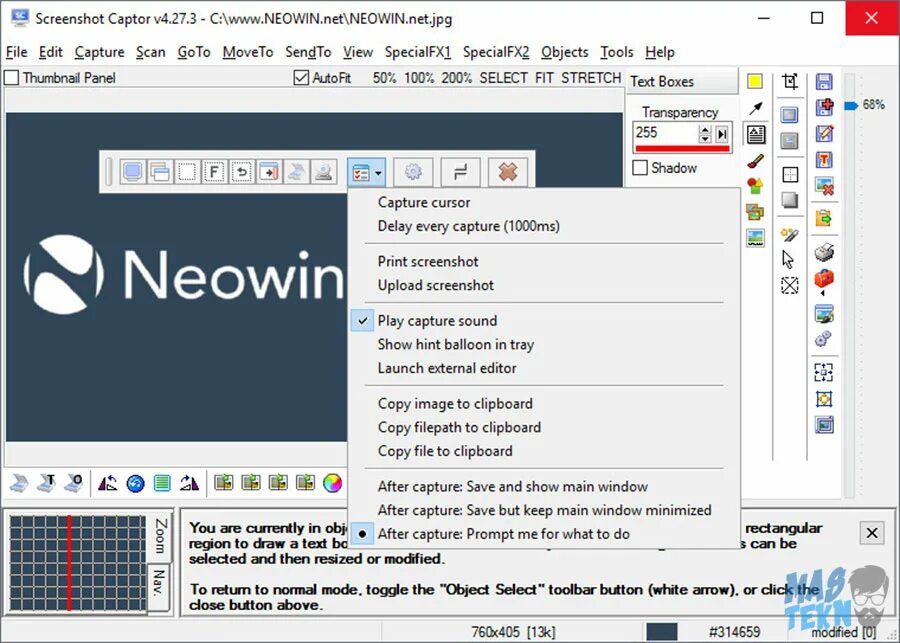This screenshot has height=643, width=900.
Task: Enable the Thumbnail Panel checkbox
Action: (11, 78)
